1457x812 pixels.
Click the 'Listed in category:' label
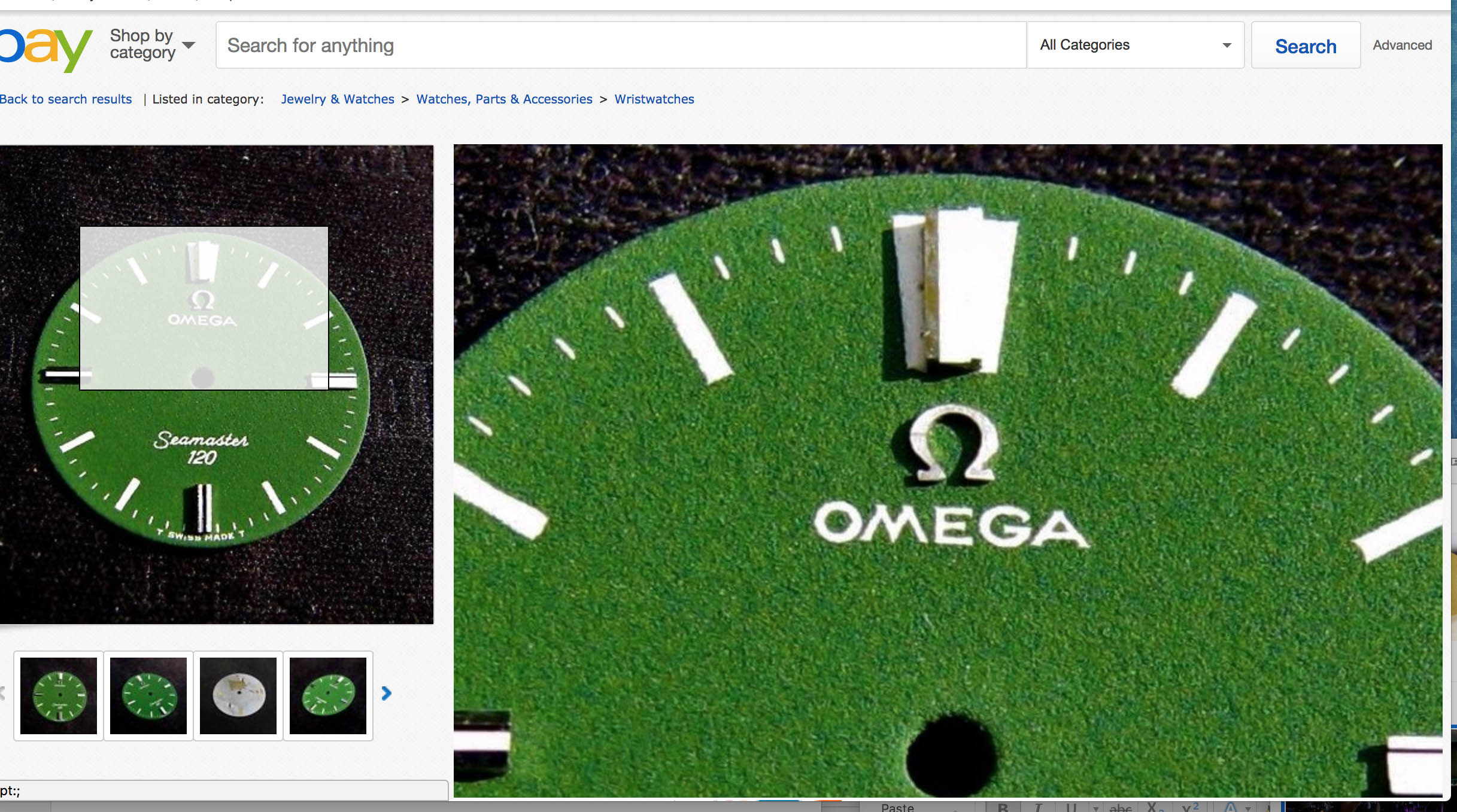click(x=208, y=99)
